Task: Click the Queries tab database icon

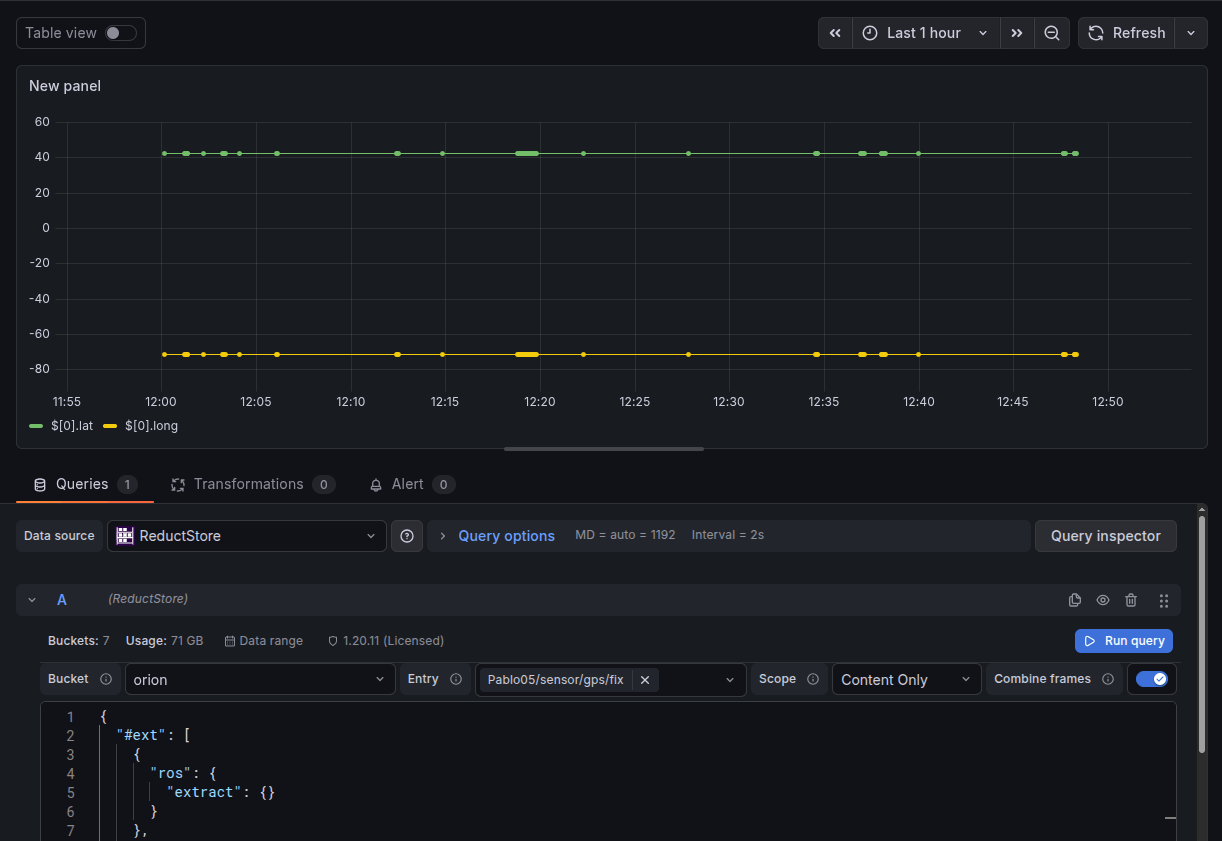Action: [x=40, y=485]
